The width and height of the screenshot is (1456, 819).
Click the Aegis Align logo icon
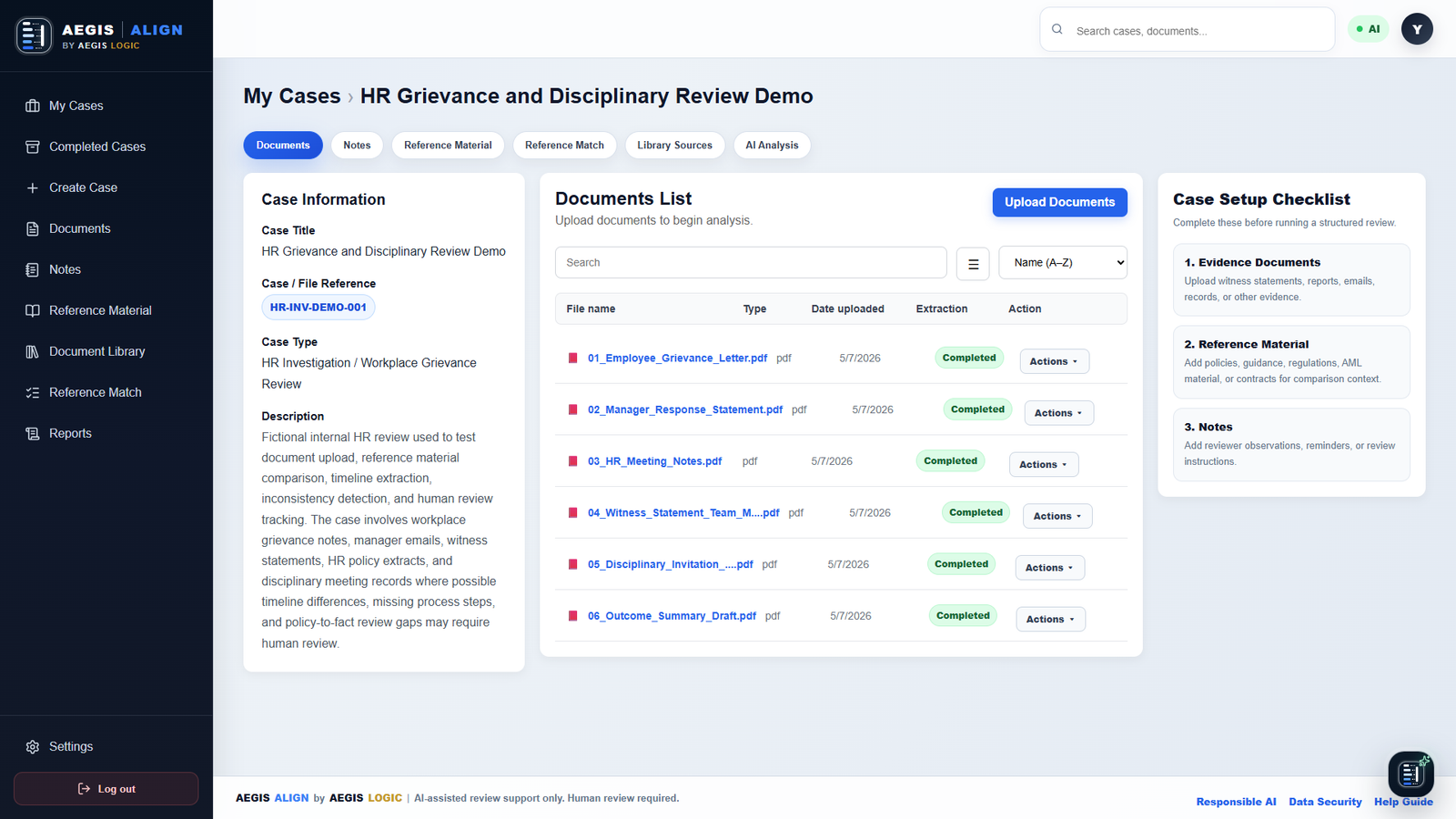coord(35,35)
